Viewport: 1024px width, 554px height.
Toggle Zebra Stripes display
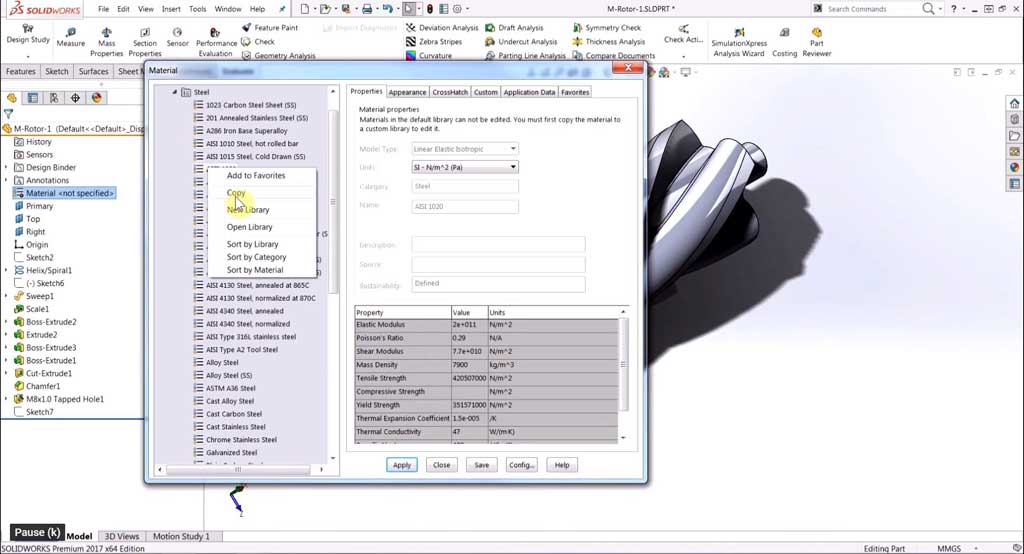coord(434,41)
